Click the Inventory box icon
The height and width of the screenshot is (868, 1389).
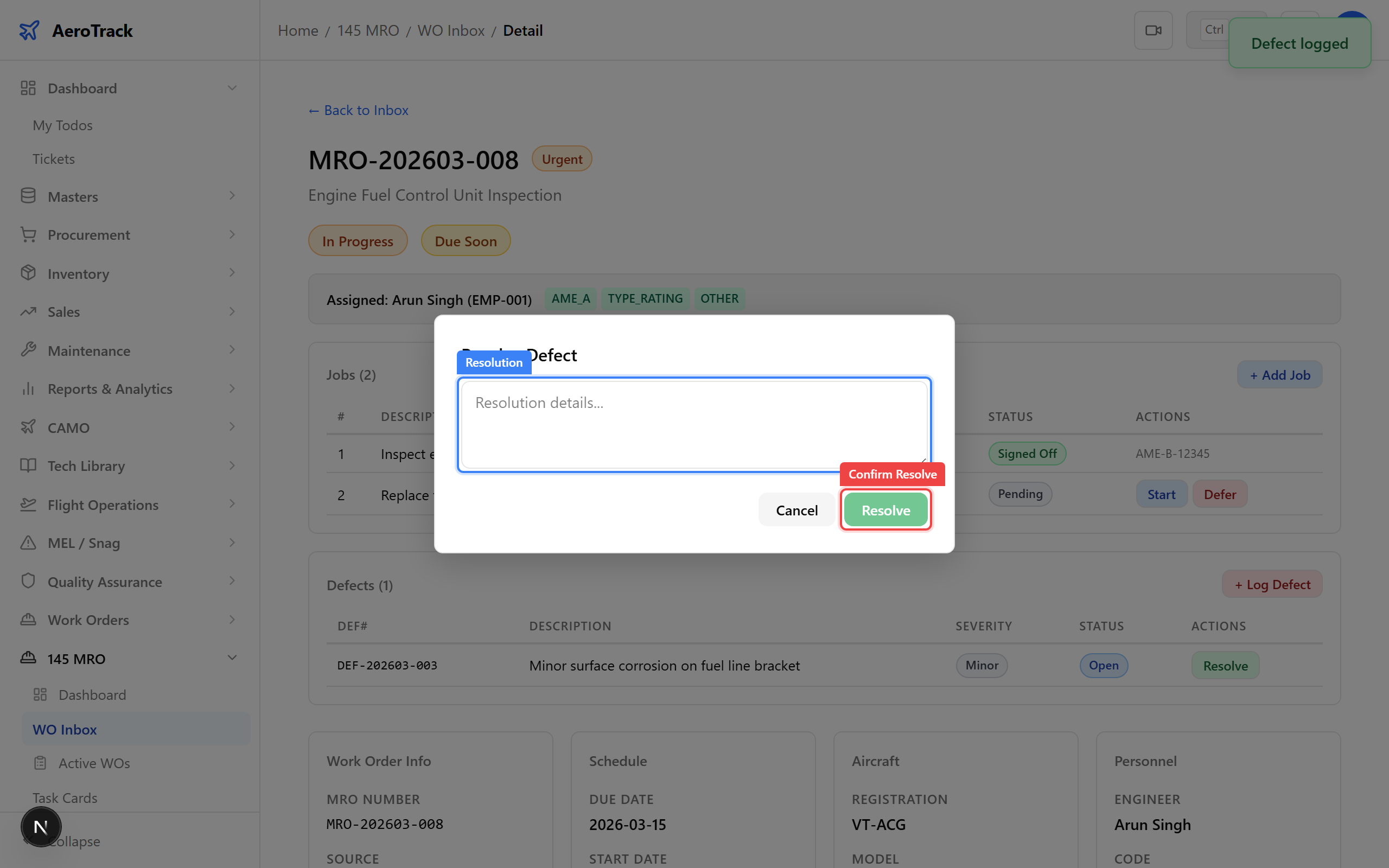coord(28,273)
